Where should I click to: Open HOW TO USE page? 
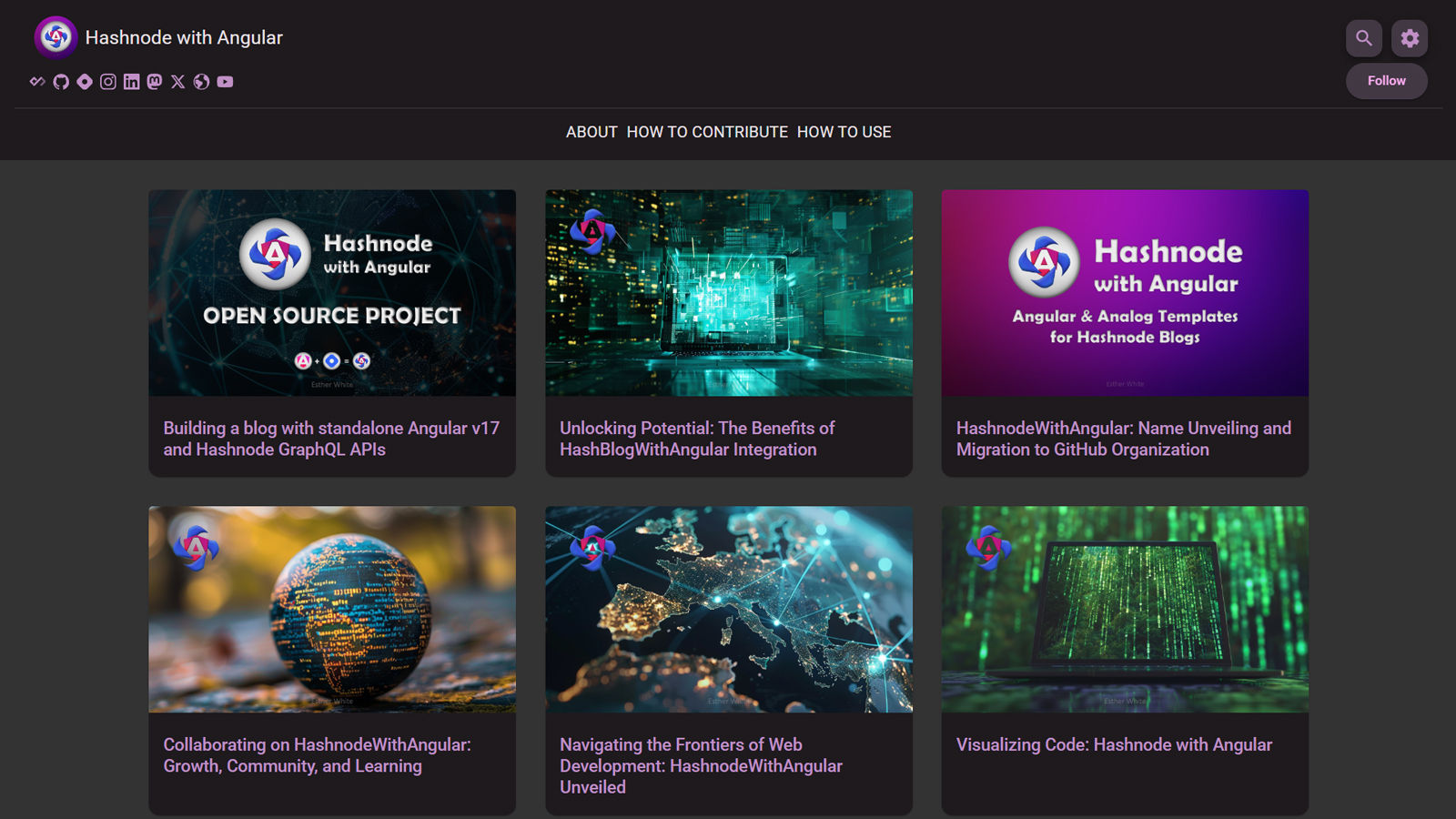[x=844, y=132]
